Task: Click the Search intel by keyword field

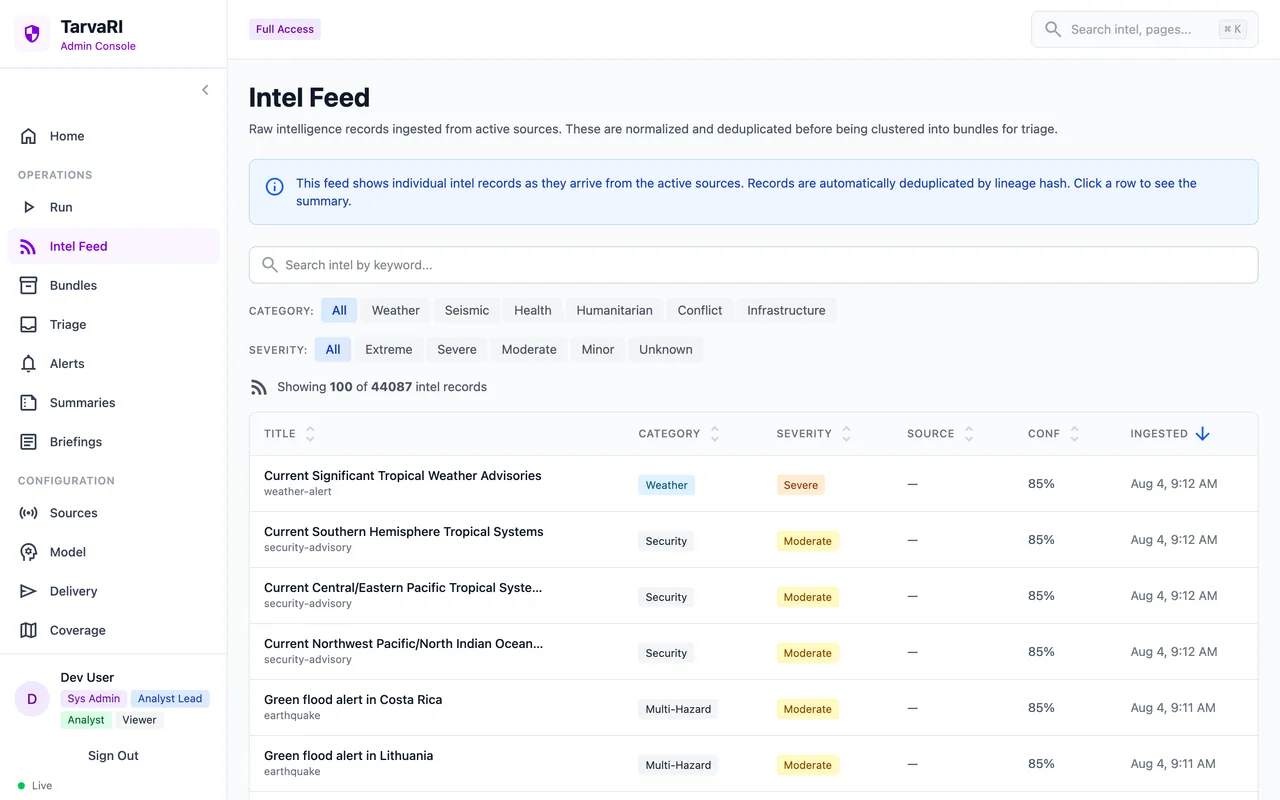Action: point(753,265)
